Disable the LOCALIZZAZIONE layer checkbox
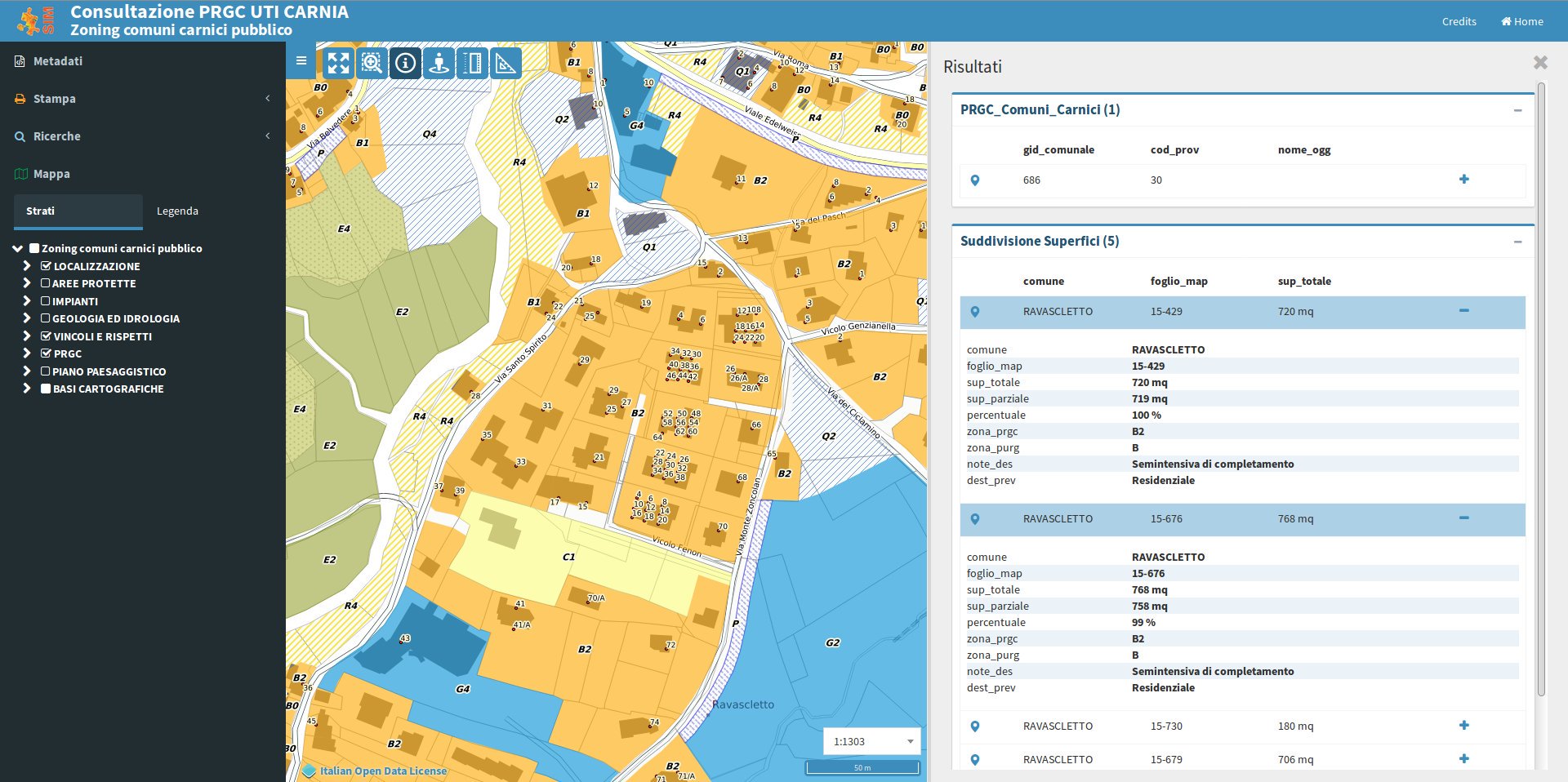Image resolution: width=1568 pixels, height=782 pixels. pyautogui.click(x=45, y=265)
